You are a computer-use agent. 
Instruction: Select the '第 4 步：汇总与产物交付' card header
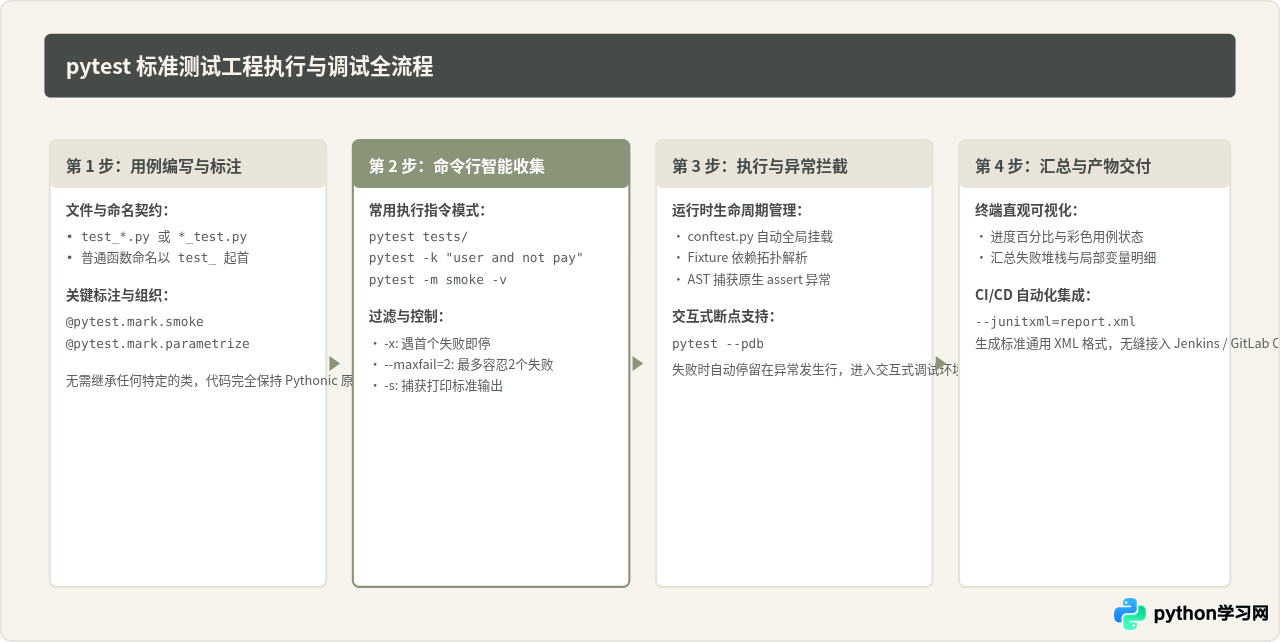click(x=1094, y=164)
